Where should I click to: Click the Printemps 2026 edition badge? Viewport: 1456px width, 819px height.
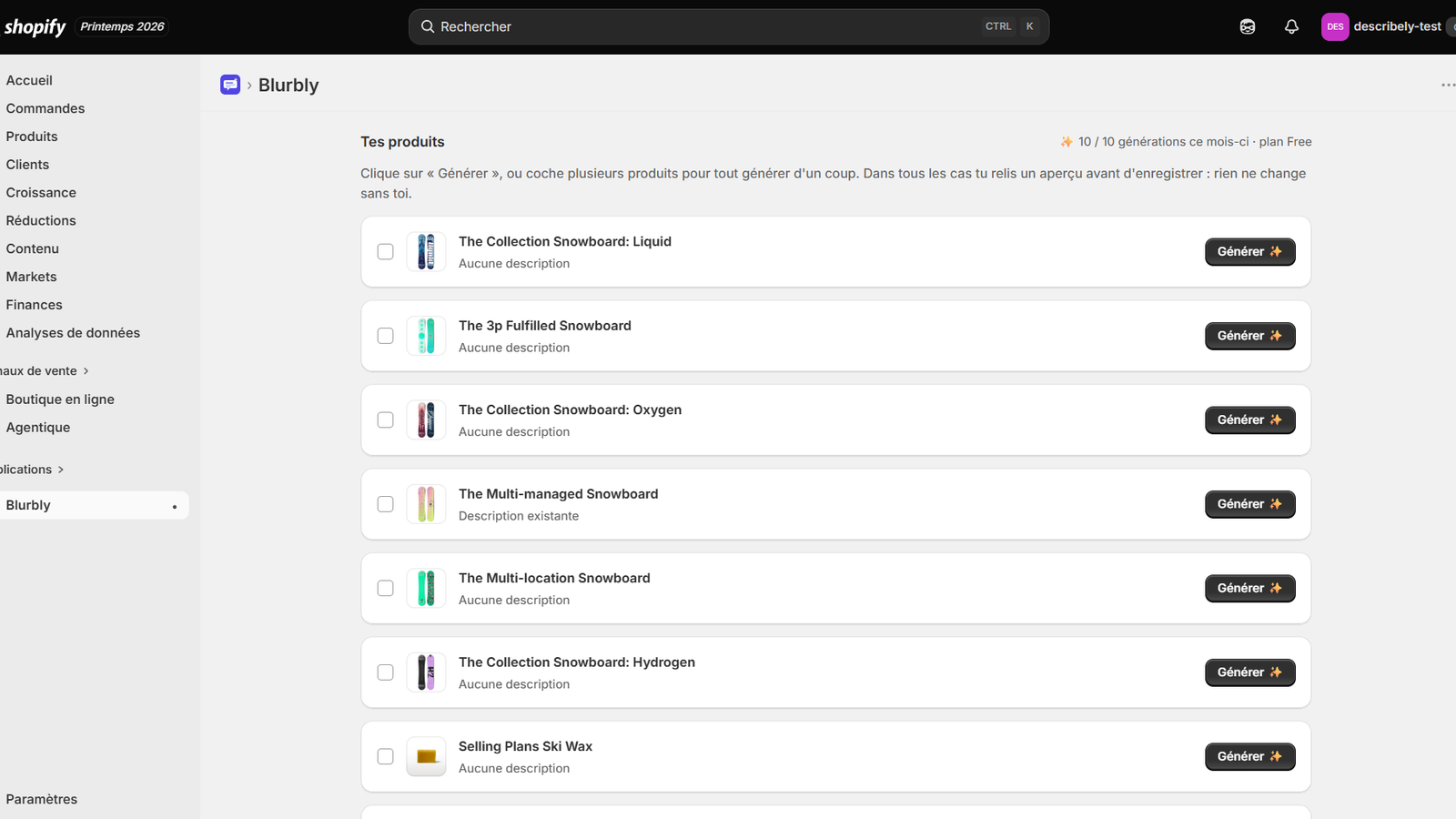122,26
